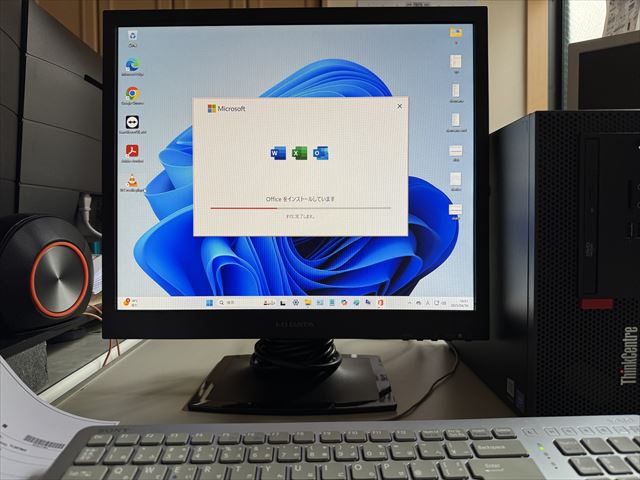The width and height of the screenshot is (640, 480).
Task: Open Google Chrome desktop shortcut
Action: pyautogui.click(x=132, y=94)
